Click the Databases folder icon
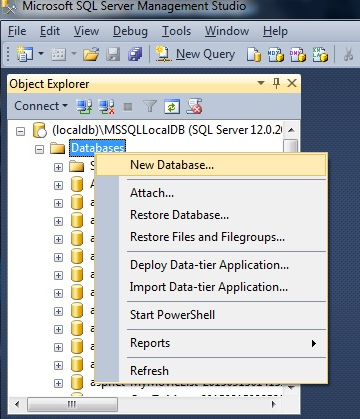Image resolution: width=360 pixels, height=419 pixels. (57, 148)
